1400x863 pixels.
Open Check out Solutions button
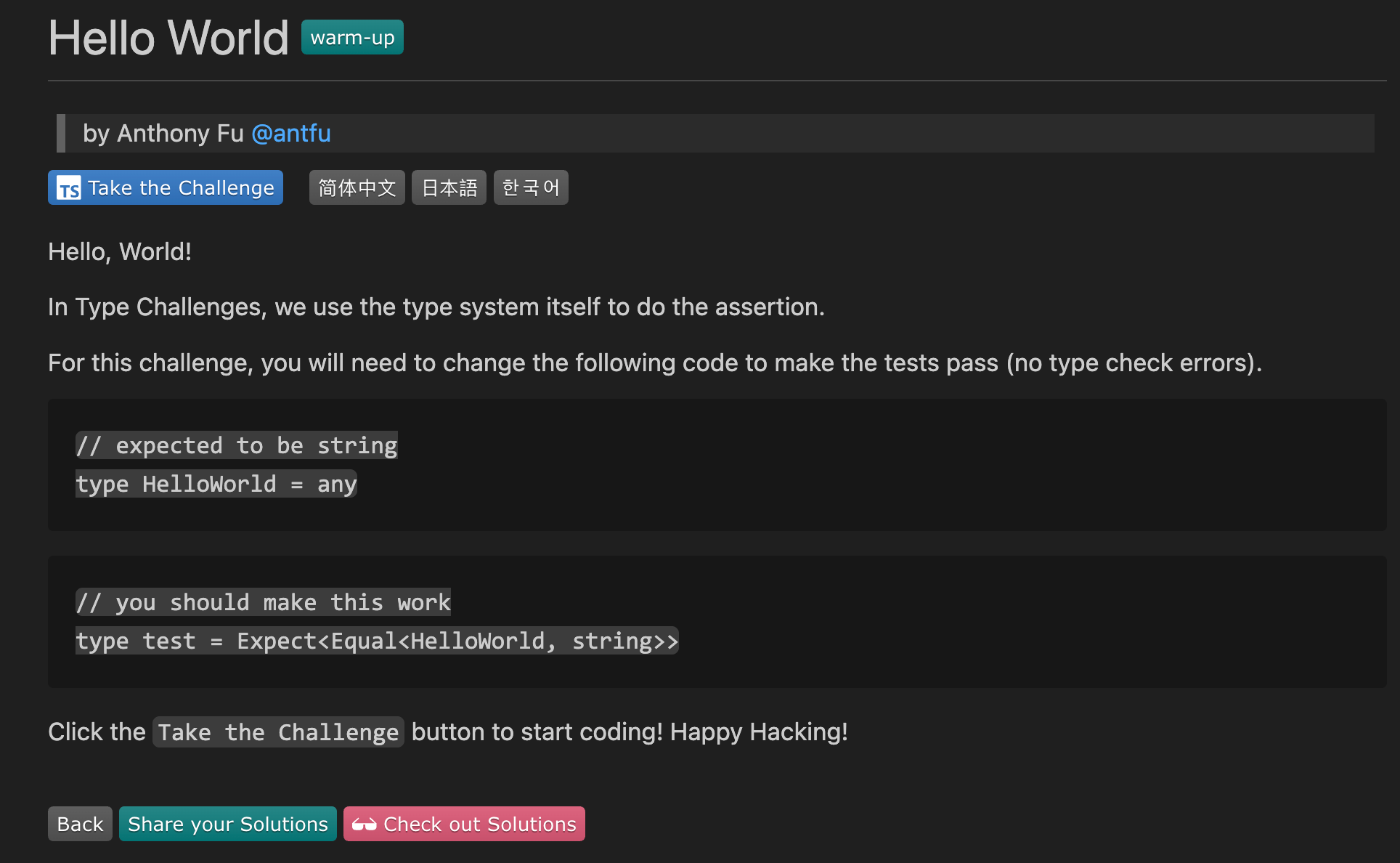pos(479,824)
